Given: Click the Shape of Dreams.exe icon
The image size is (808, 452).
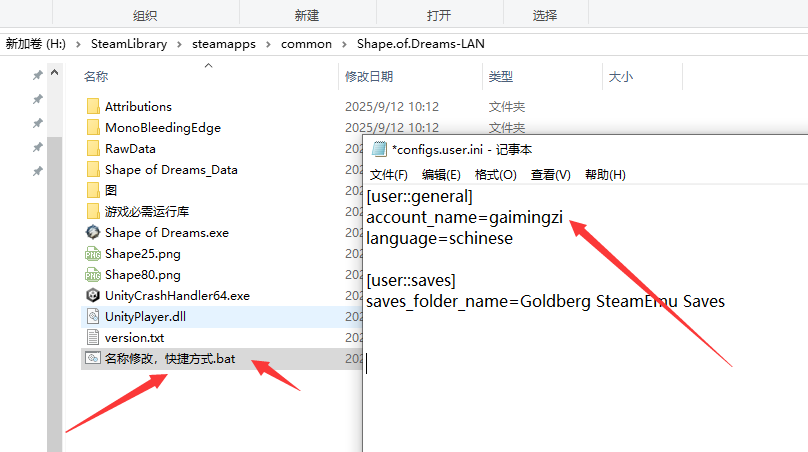Looking at the screenshot, I should (x=93, y=233).
